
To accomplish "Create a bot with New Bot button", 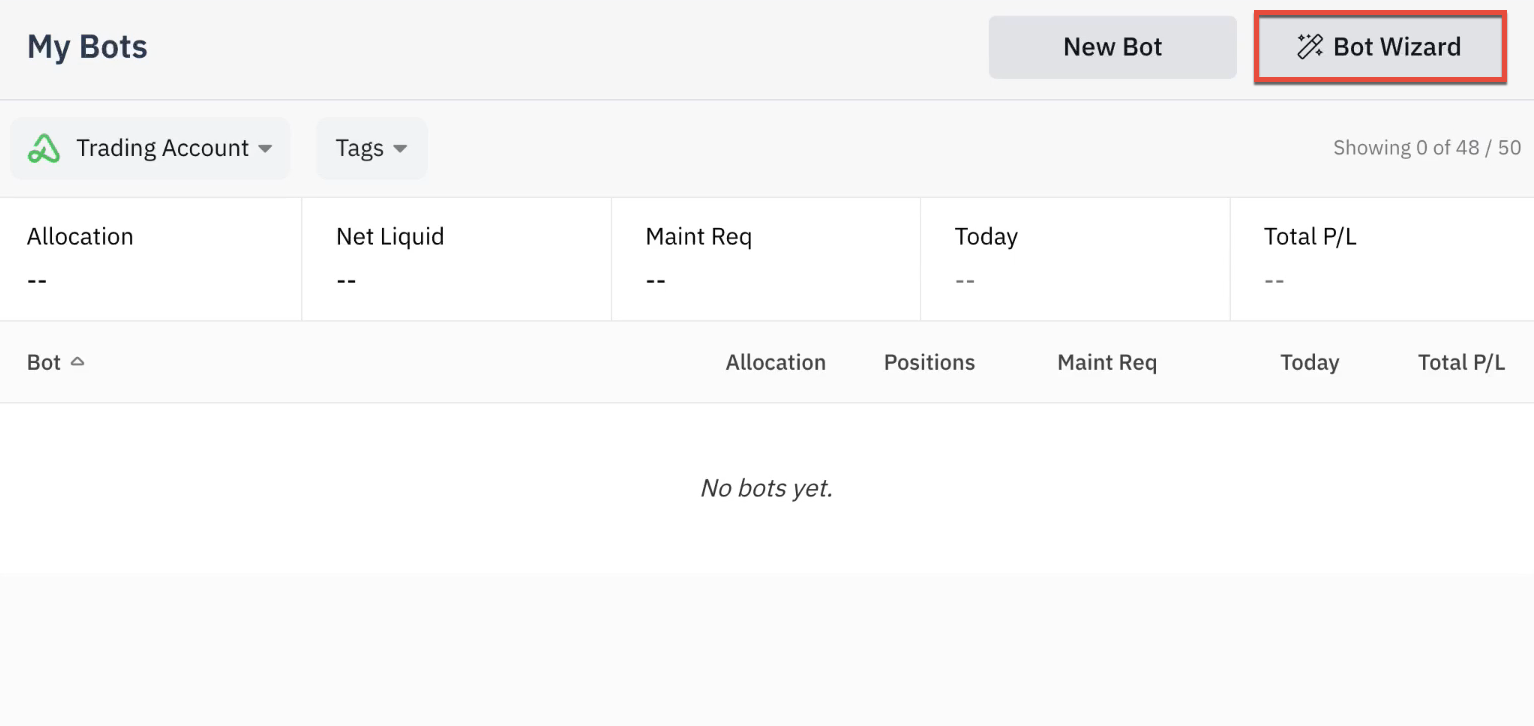I will coord(1113,47).
